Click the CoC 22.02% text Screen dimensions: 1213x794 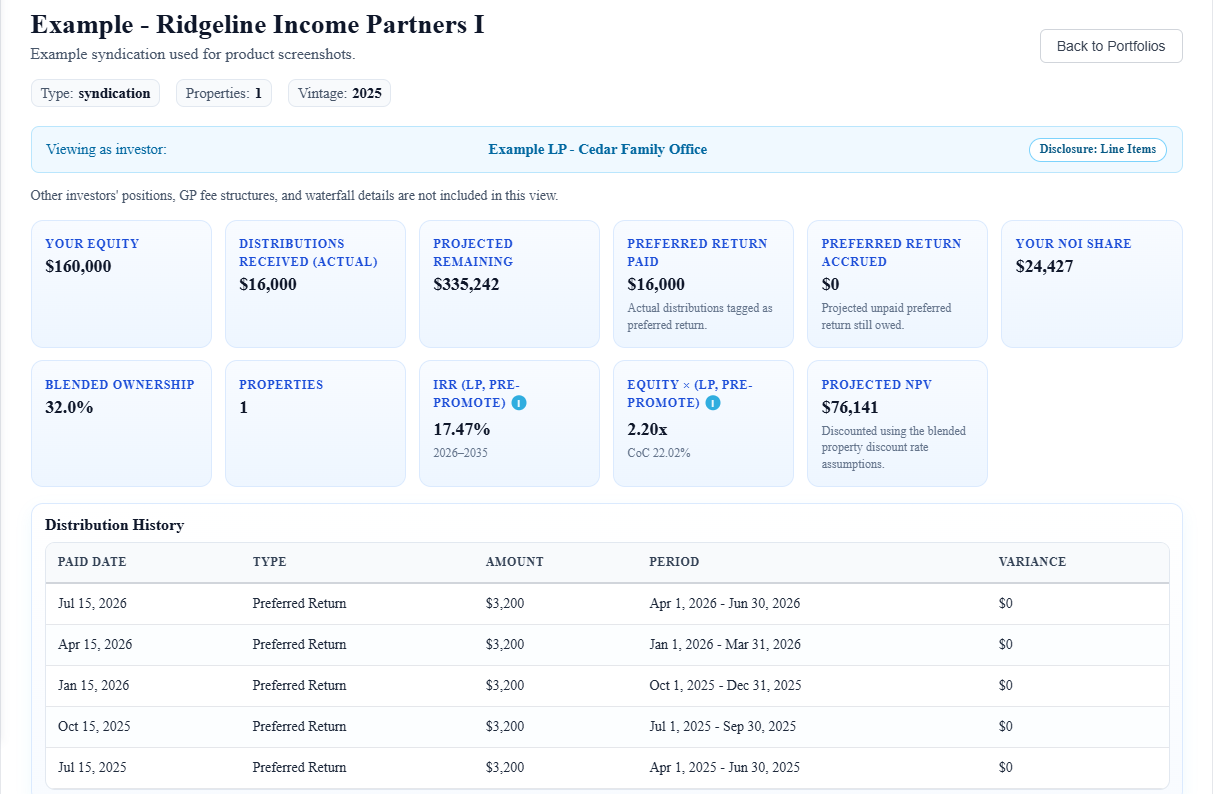[659, 453]
